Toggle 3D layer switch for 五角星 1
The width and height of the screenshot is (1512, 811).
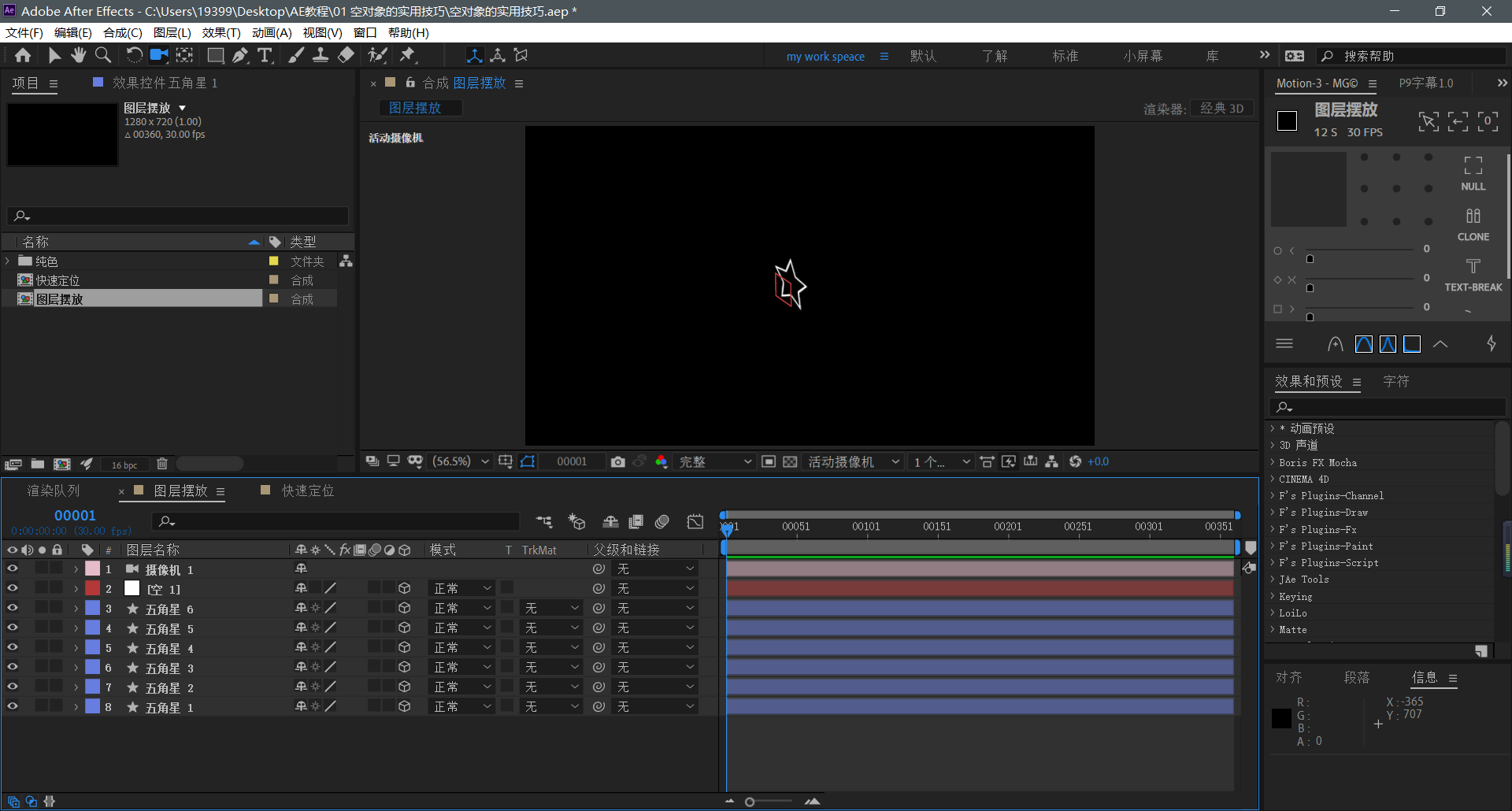coord(404,706)
